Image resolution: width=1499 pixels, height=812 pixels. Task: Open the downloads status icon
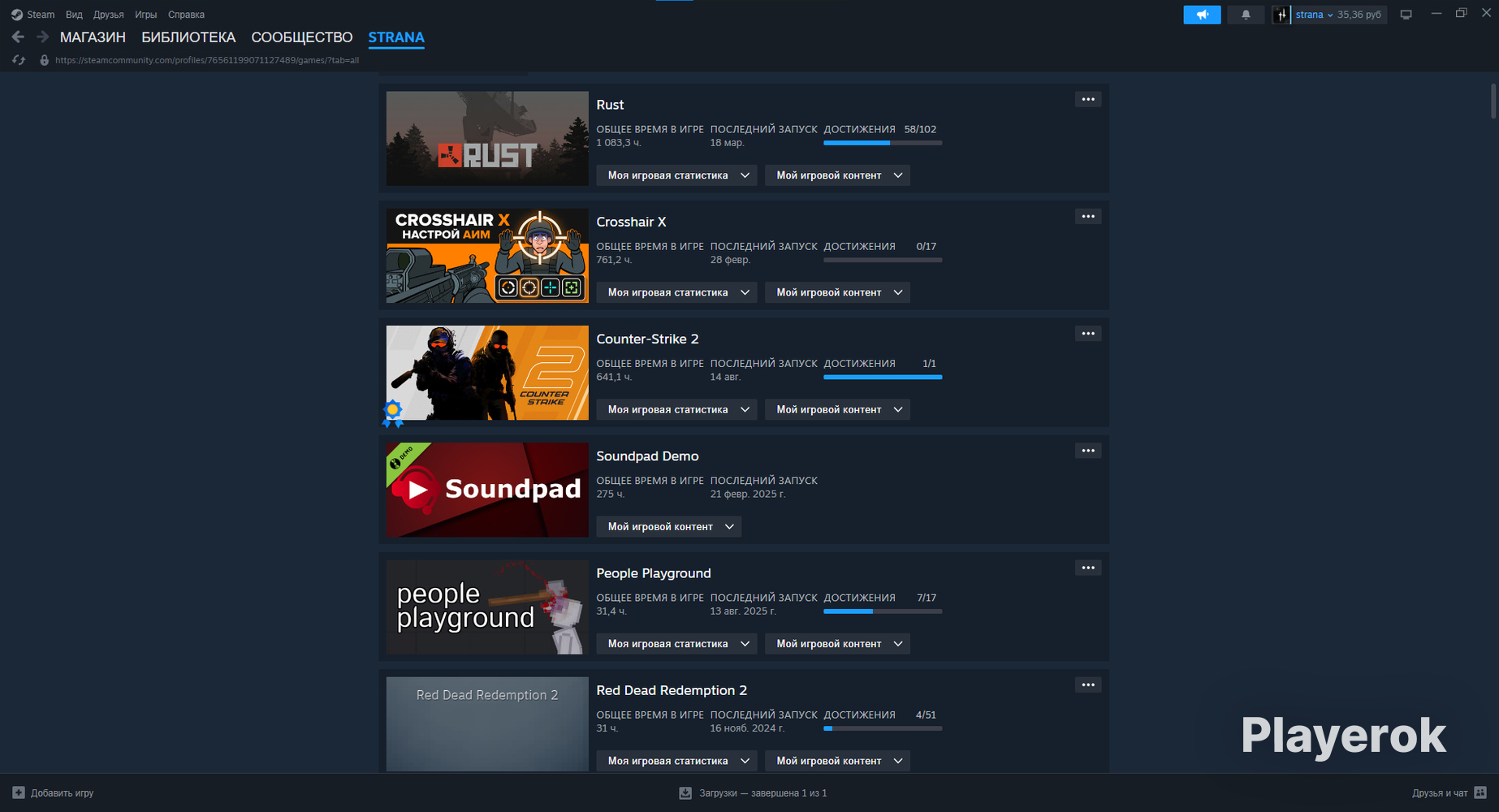(x=685, y=793)
